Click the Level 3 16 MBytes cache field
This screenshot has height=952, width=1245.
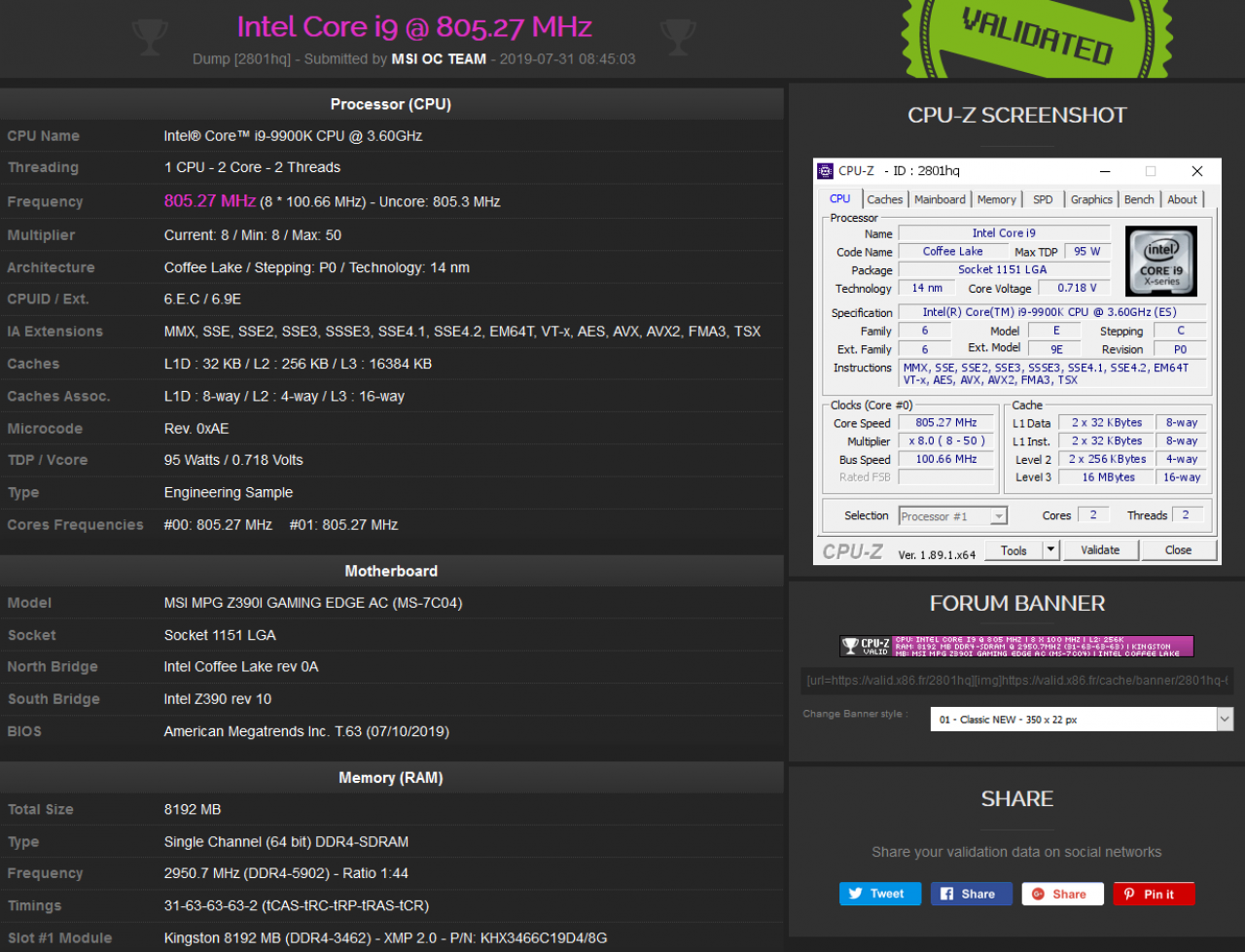click(1109, 477)
